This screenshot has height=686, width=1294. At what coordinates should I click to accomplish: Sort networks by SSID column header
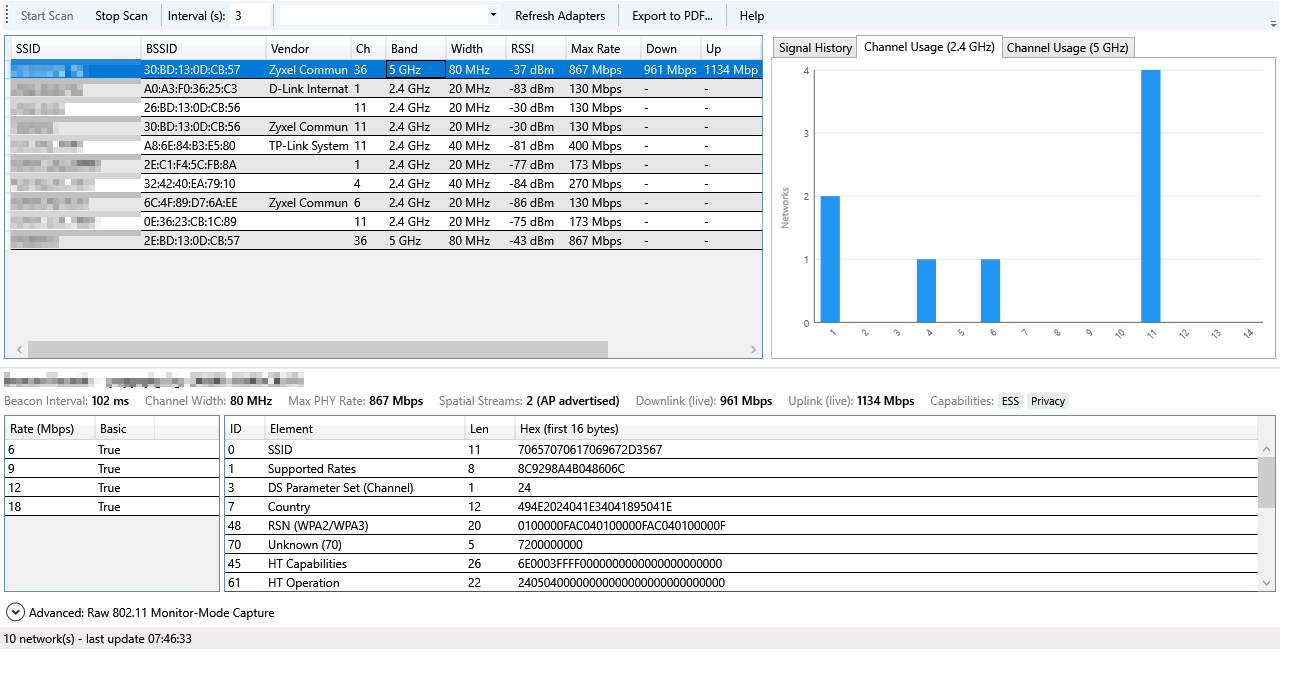tap(75, 48)
